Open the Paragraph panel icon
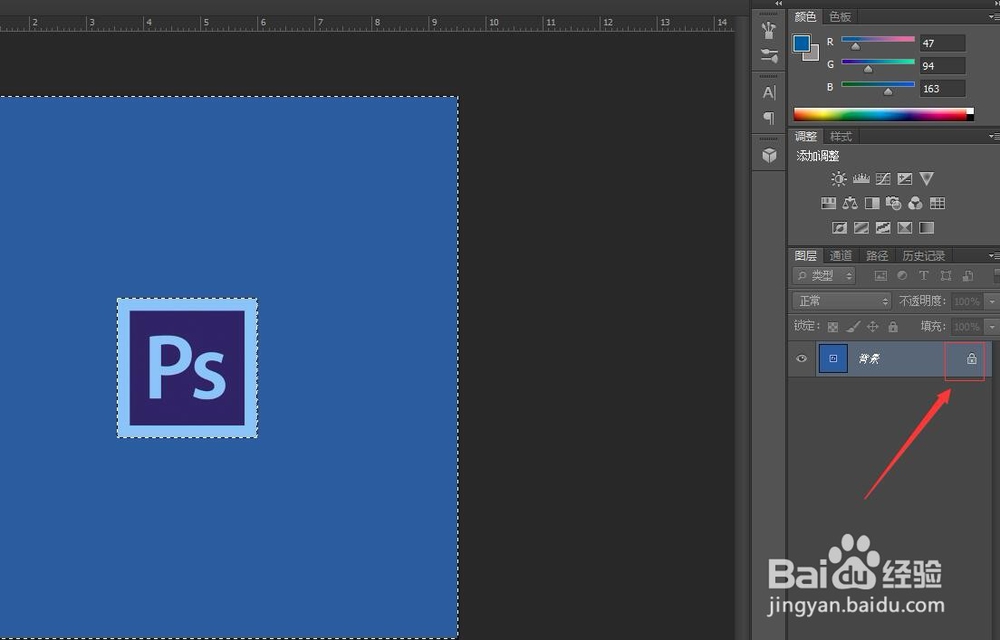Screen dimensions: 1000x640 (x=769, y=117)
